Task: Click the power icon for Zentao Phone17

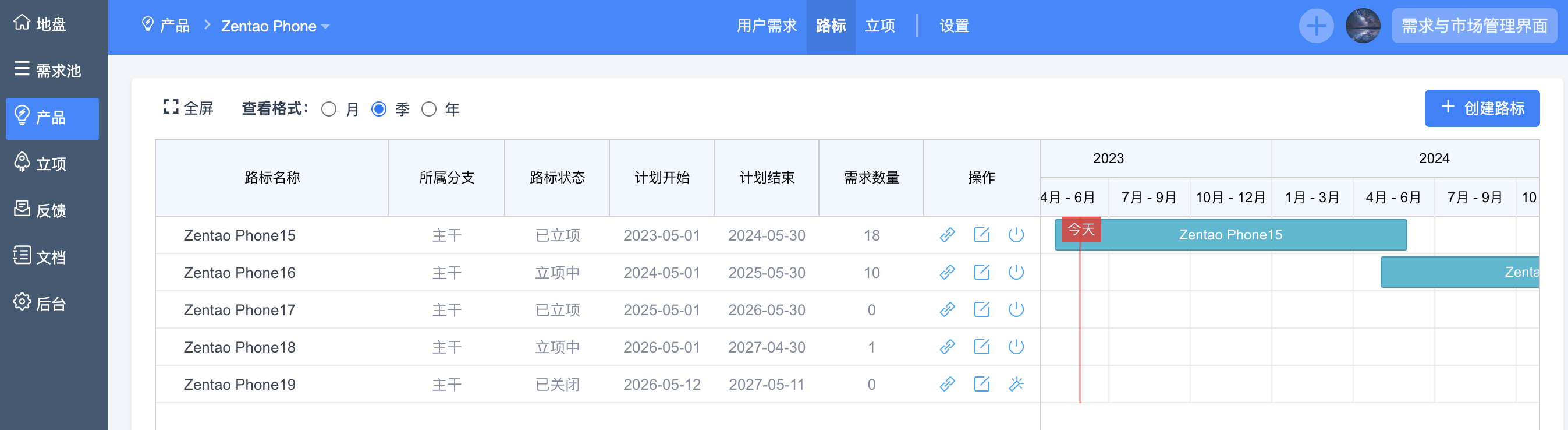Action: click(1016, 309)
